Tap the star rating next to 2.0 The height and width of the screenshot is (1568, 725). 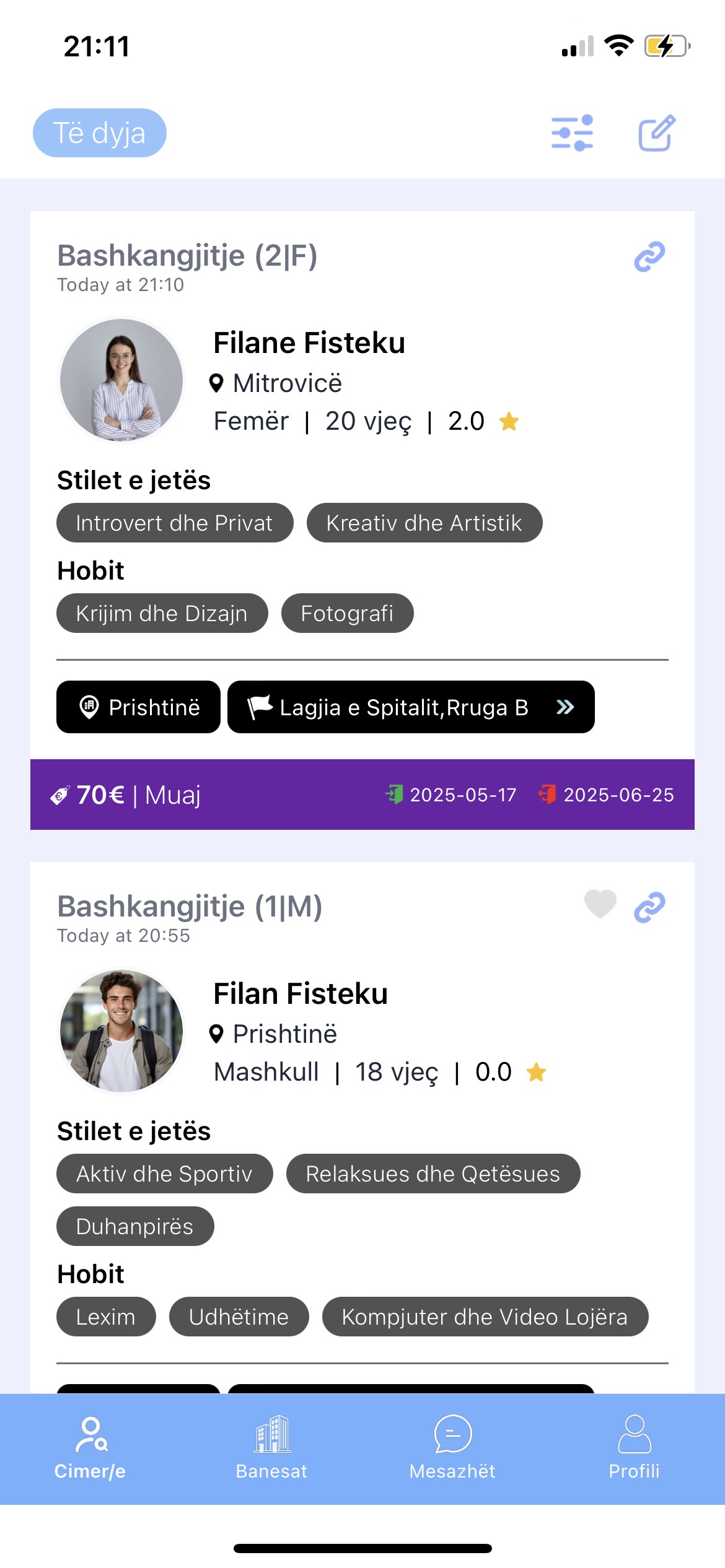(x=509, y=422)
